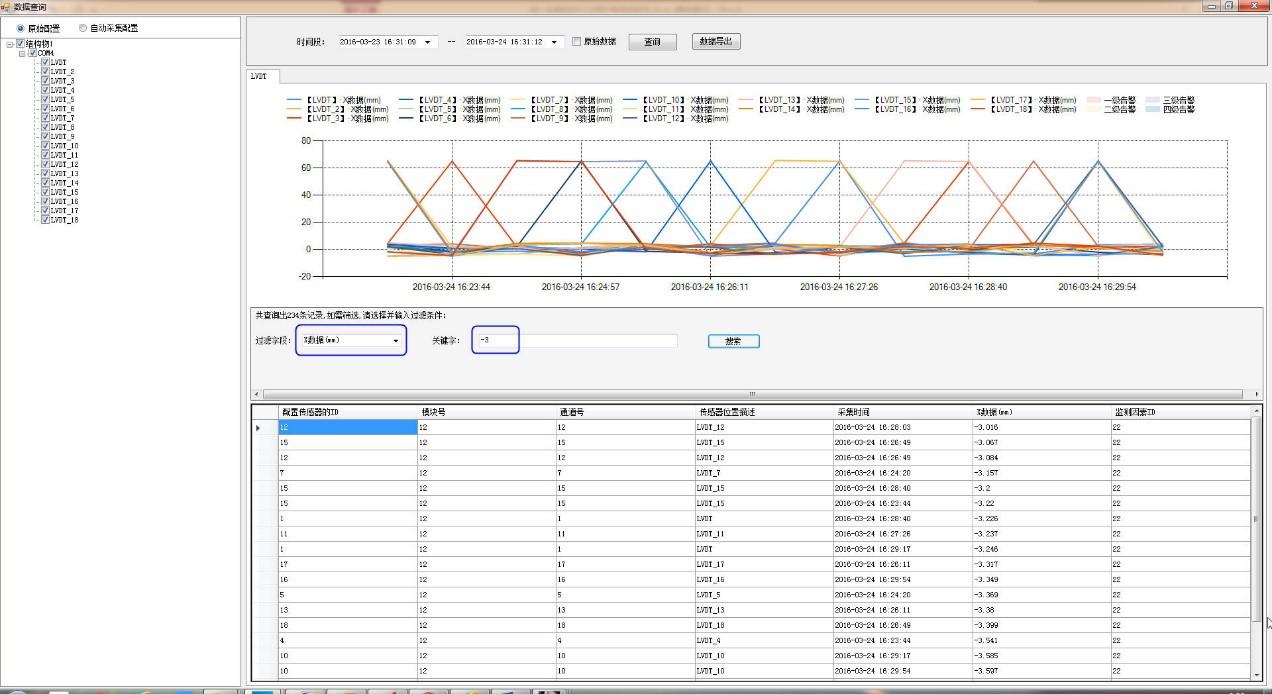Screen dimensions: 1272x694
Task: Uncheck LVDT_16 in the sensor tree
Action: (45, 202)
